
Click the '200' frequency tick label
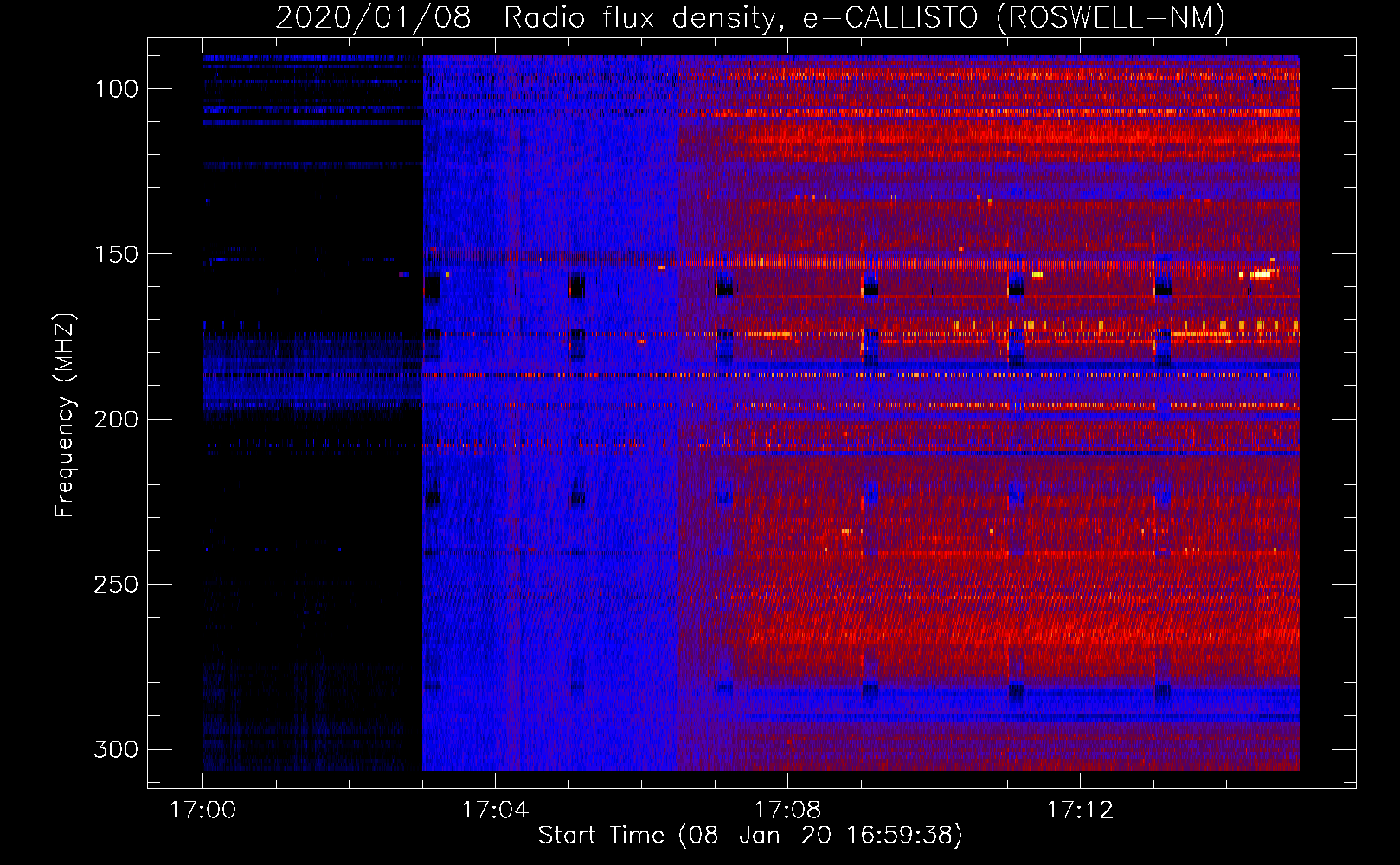[x=116, y=420]
